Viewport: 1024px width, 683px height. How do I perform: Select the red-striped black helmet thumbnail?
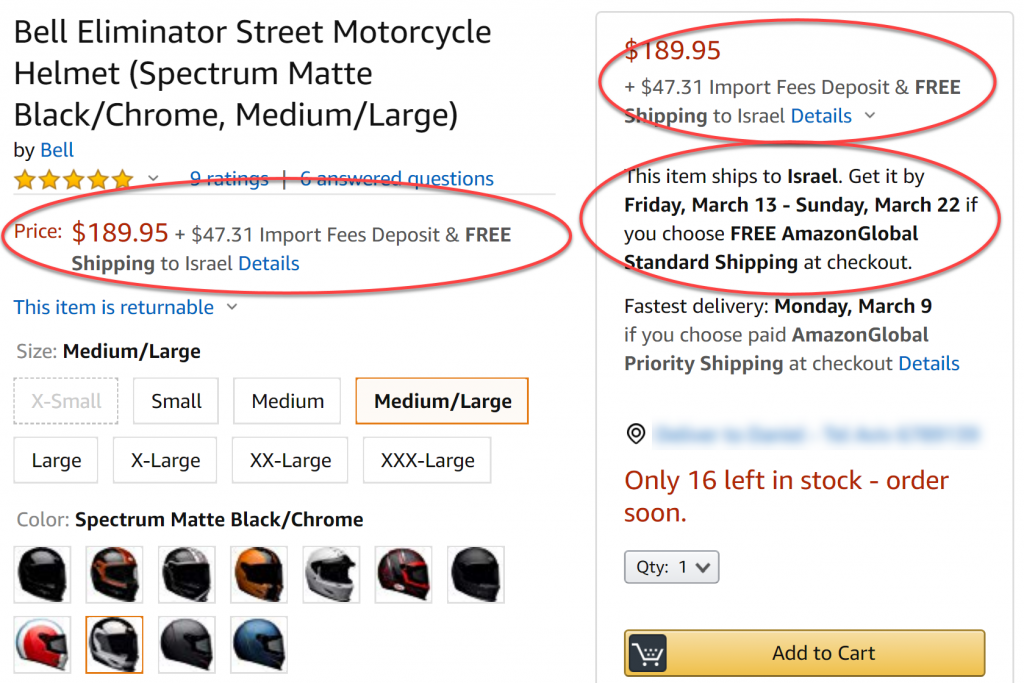pyautogui.click(x=403, y=574)
